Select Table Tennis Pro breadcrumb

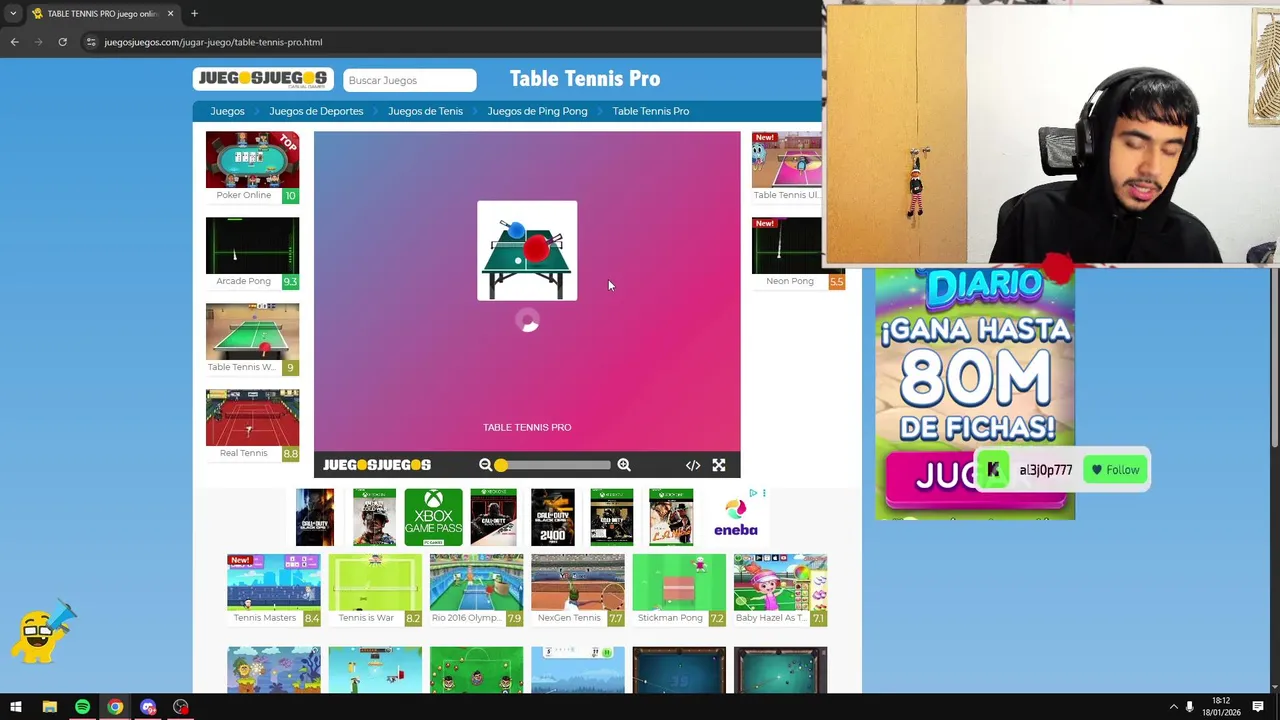coord(651,111)
